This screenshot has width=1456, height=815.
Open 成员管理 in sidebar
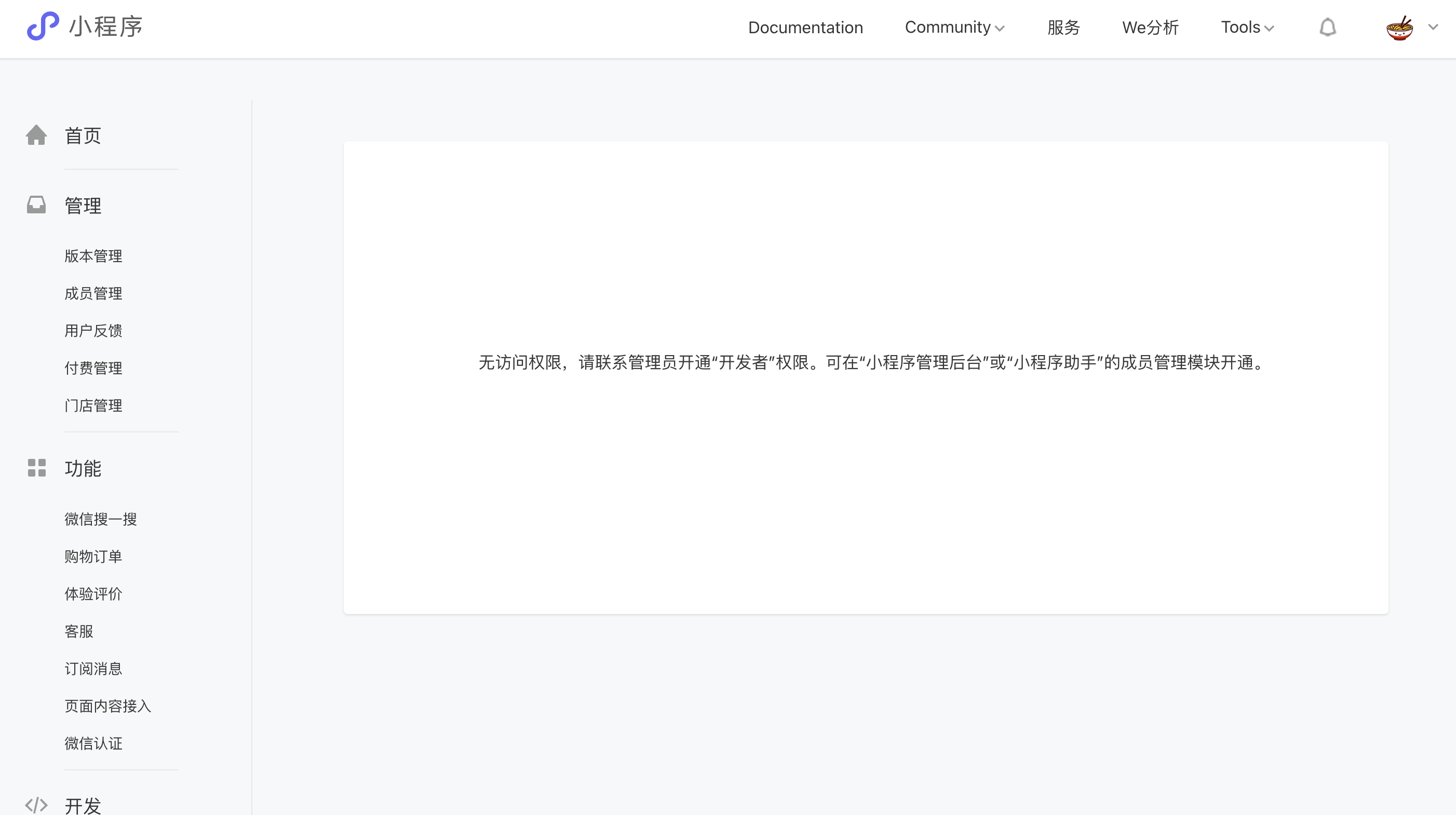(x=93, y=293)
